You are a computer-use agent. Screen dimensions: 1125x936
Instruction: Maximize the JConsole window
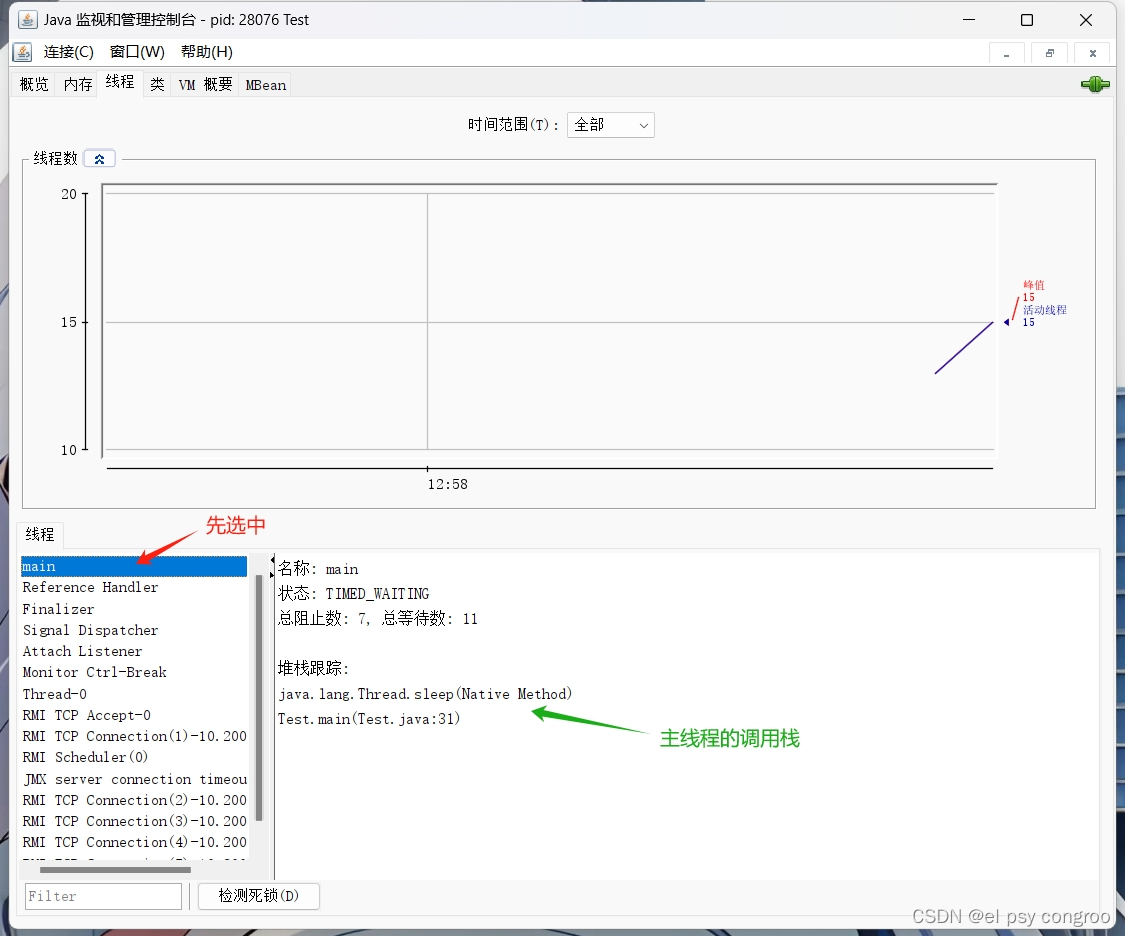pos(1027,20)
